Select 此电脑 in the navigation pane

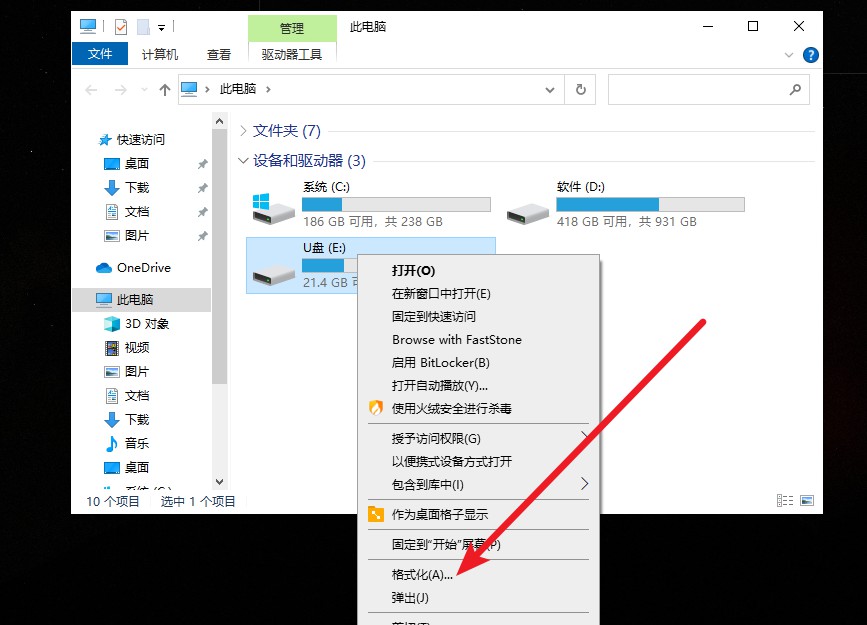point(142,299)
